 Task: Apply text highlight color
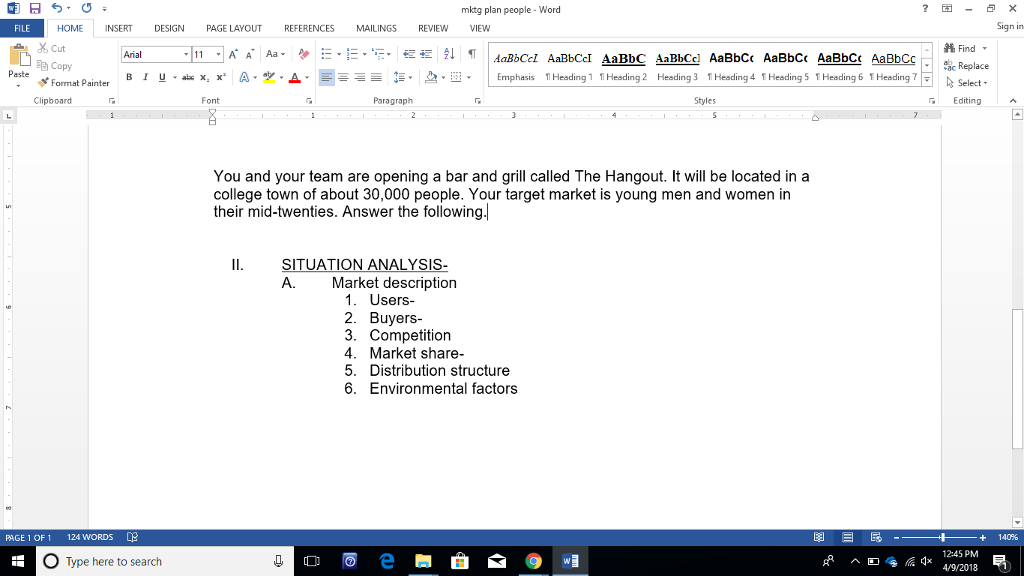point(270,77)
